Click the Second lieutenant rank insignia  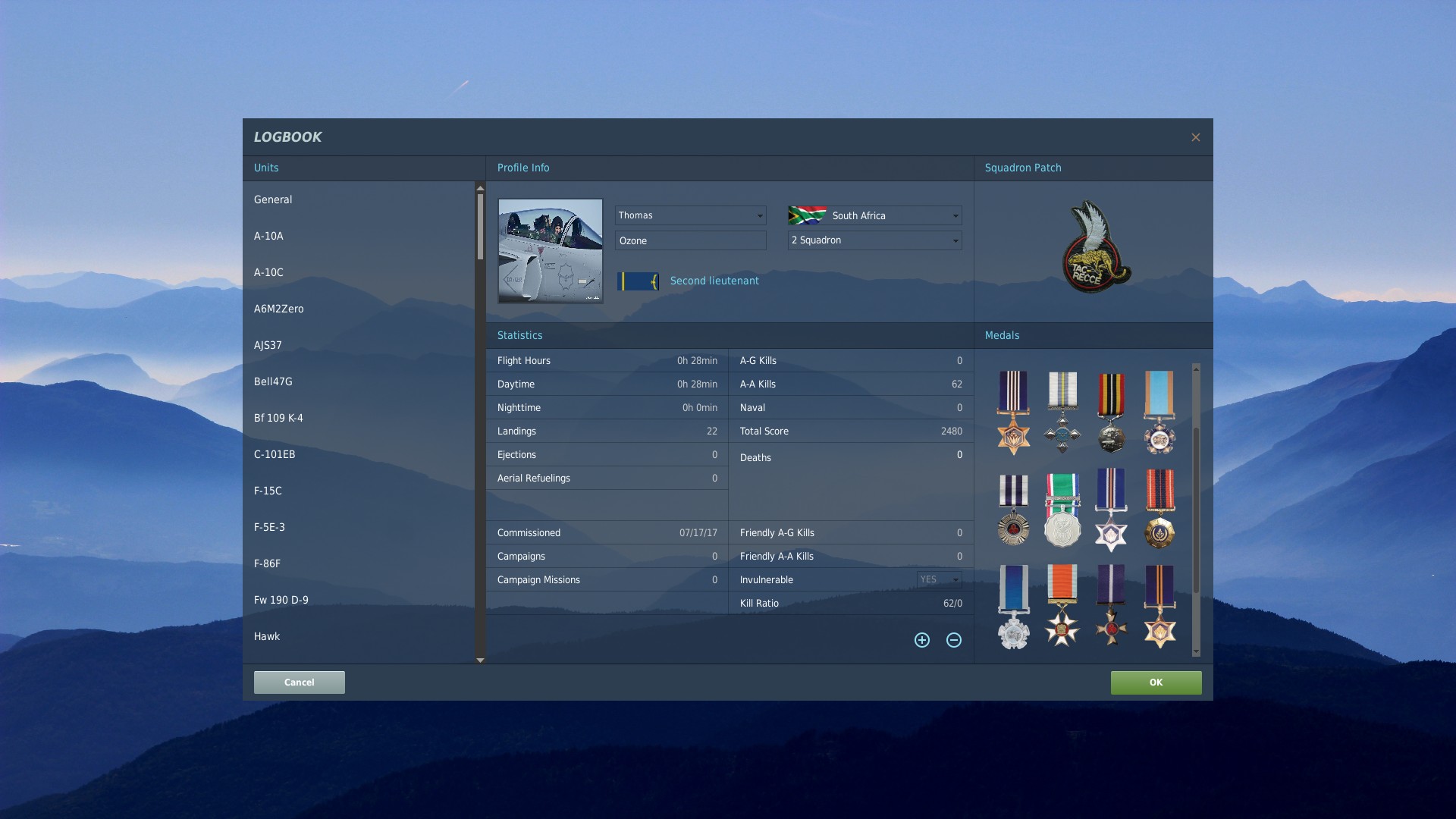click(x=638, y=281)
